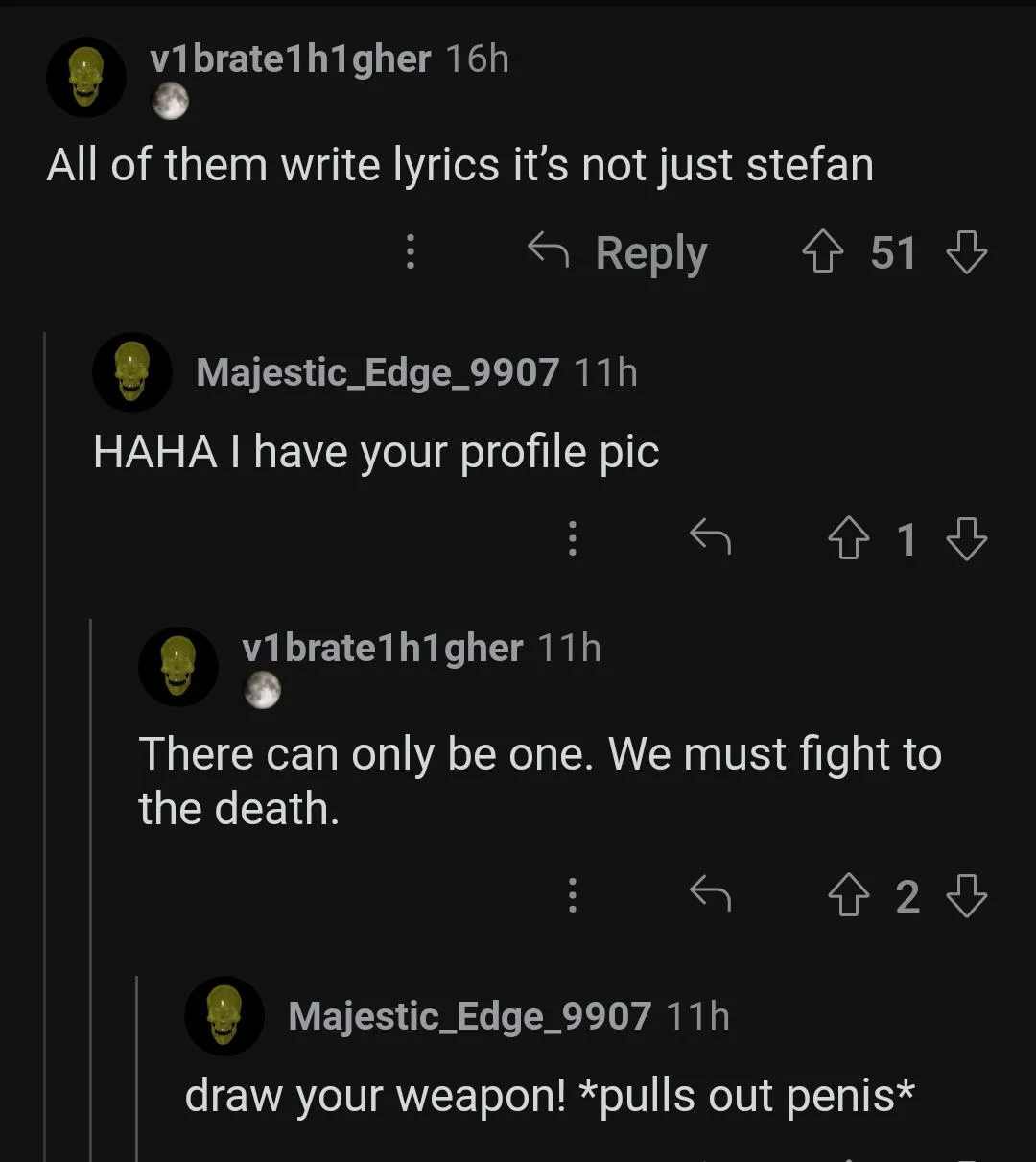
Task: Tap Majestic_Edge_9907 username on "draw your weapon" comment
Action: tap(469, 1016)
